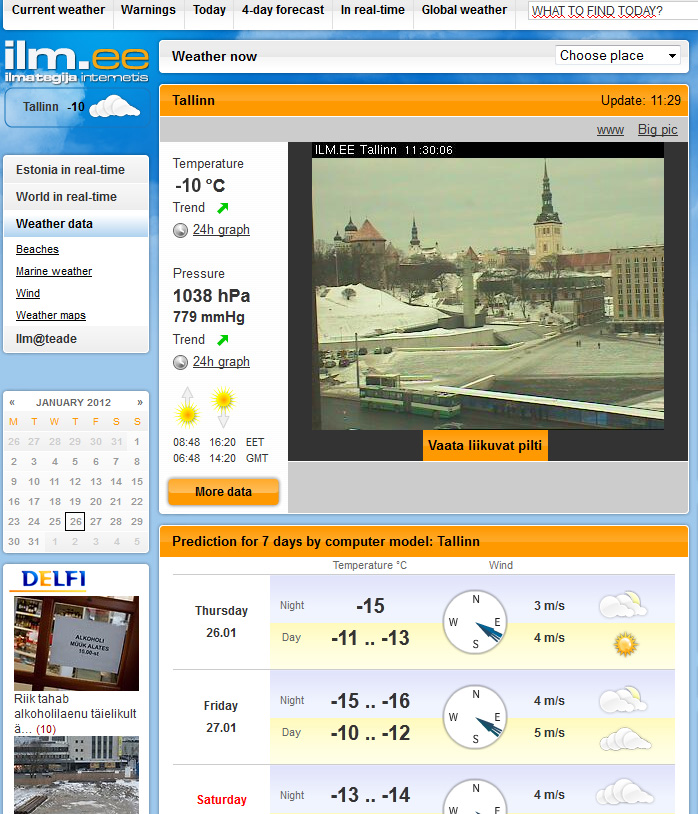Select January 31 in the calendar
698x814 pixels.
[x=34, y=541]
